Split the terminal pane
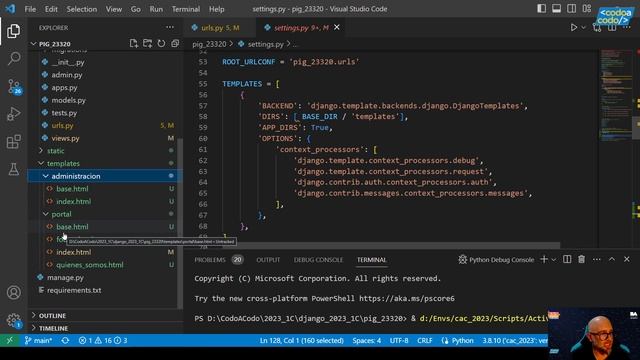The width and height of the screenshot is (640, 360). point(567,259)
